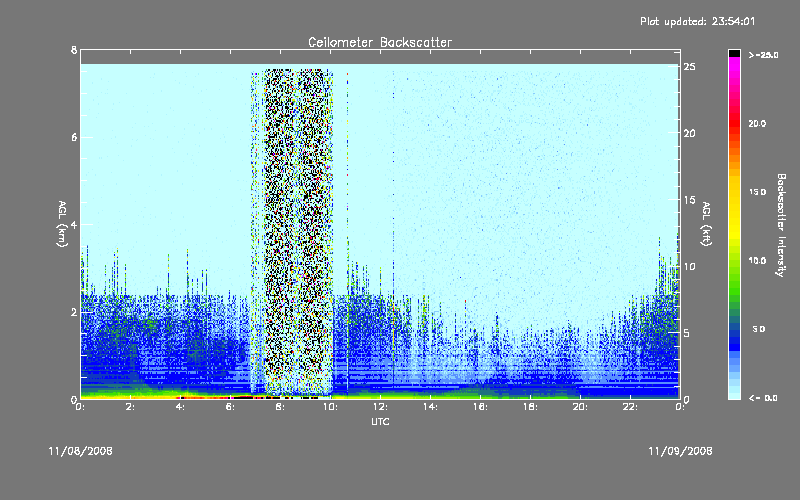Click the "16:" UTC hour tick label
Viewport: 800px width, 500px height.
481,407
